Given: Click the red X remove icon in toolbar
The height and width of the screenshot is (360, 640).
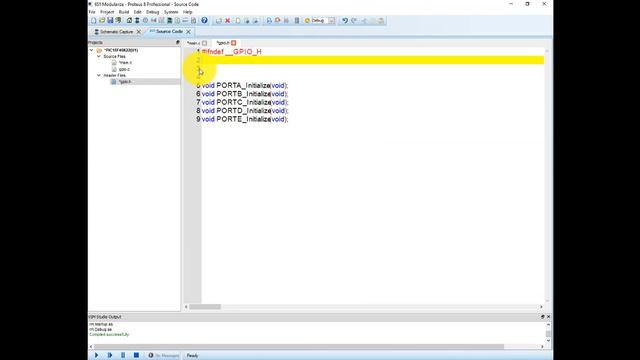Looking at the screenshot, I should 227,20.
